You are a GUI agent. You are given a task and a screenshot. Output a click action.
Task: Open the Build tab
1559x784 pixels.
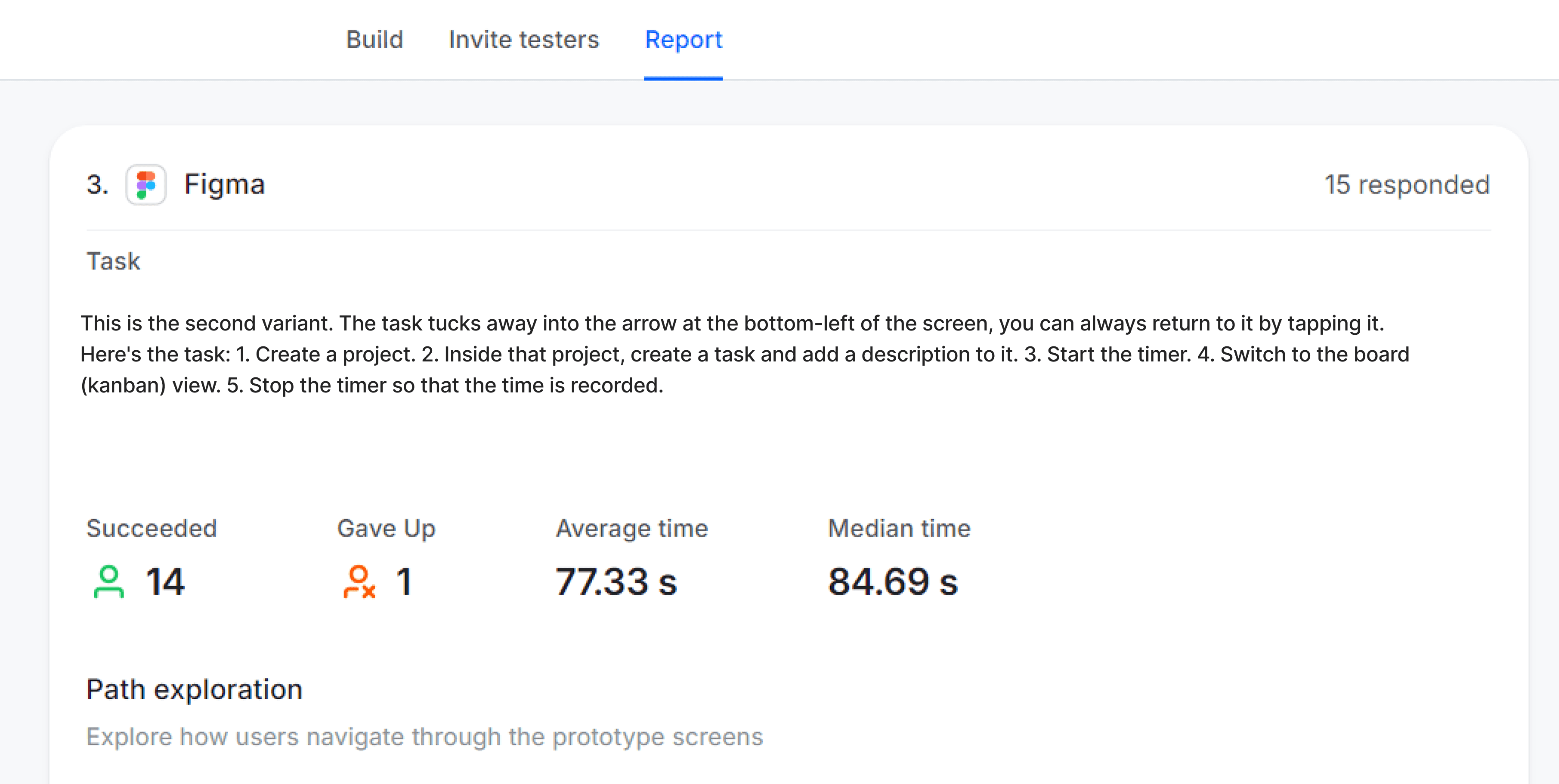374,40
